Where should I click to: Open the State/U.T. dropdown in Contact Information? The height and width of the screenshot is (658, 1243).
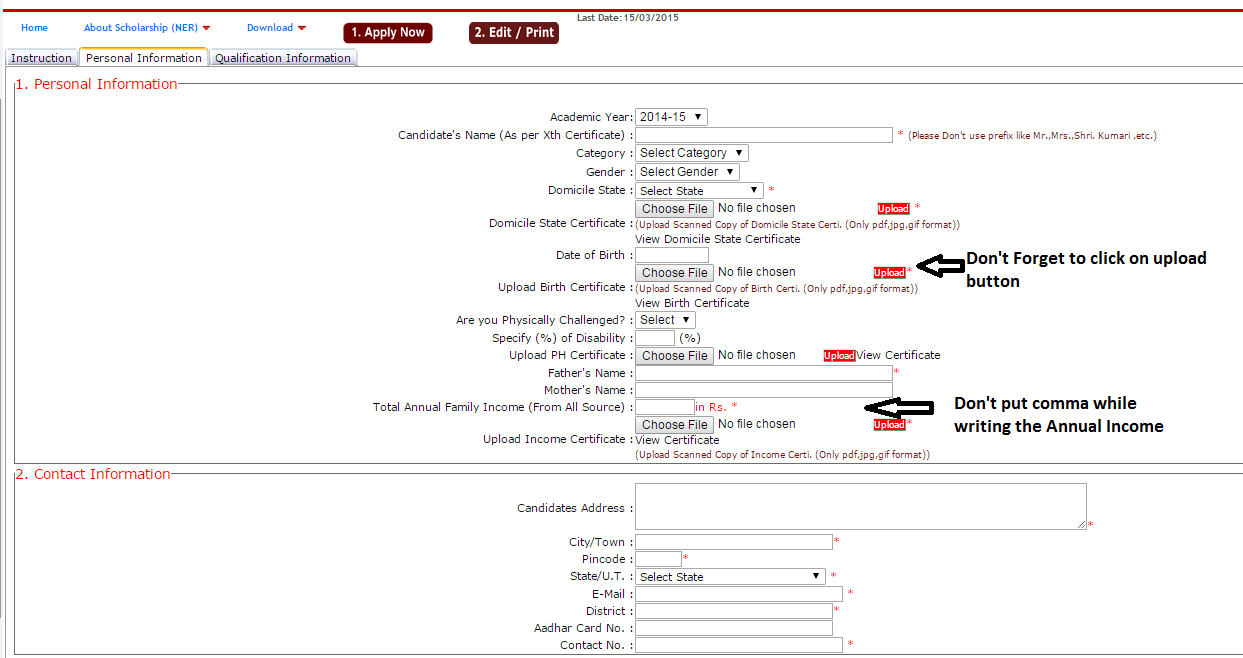pos(730,577)
